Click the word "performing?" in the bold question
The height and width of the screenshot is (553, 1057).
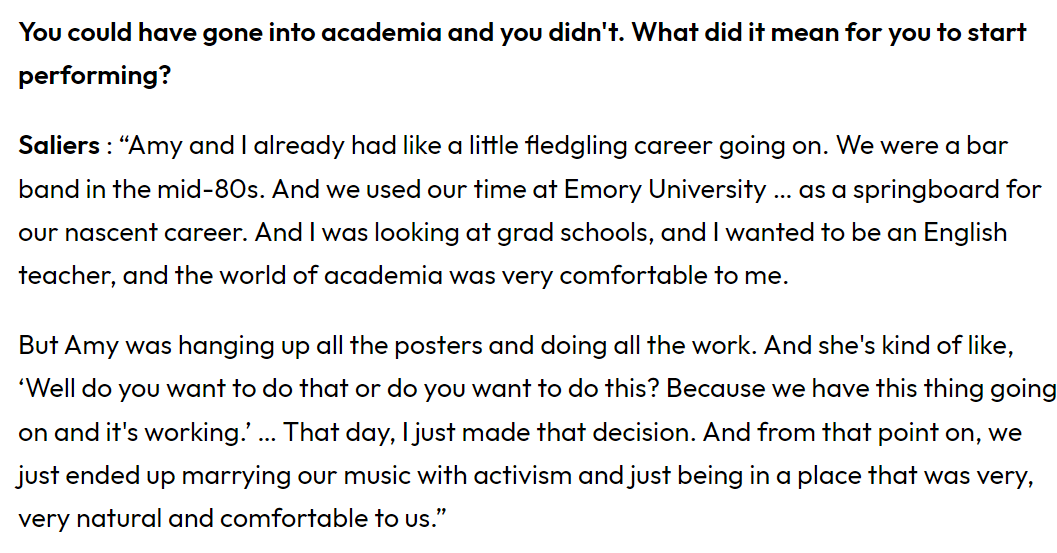coord(95,76)
